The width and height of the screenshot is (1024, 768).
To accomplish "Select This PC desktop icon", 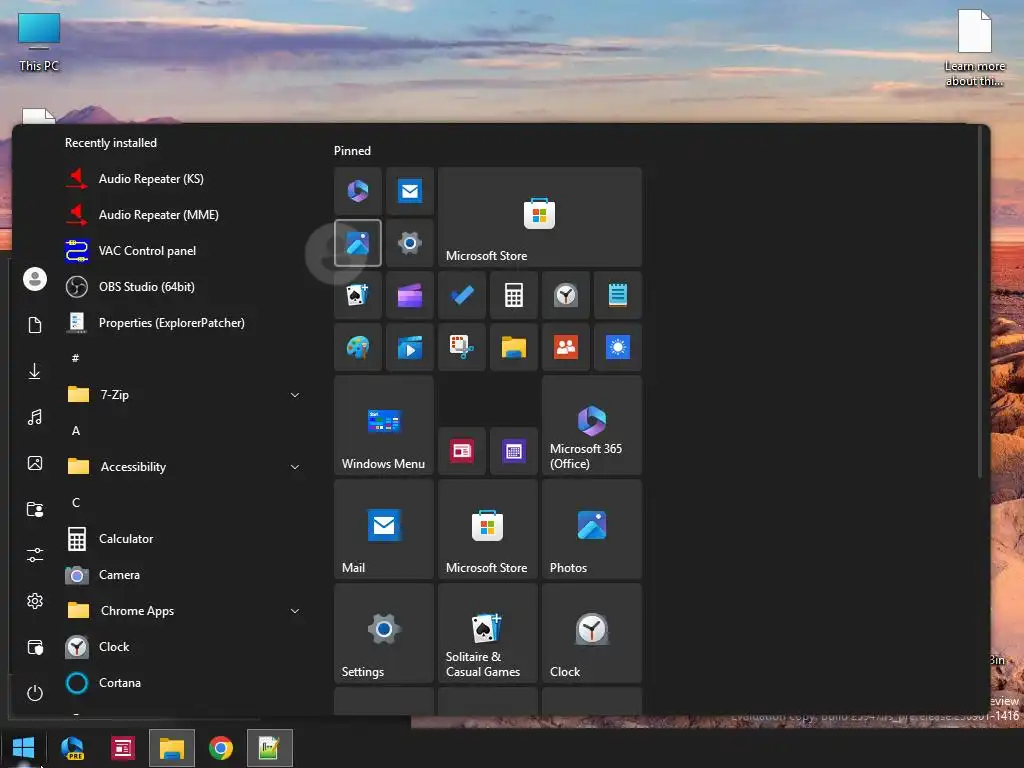I will tap(39, 42).
